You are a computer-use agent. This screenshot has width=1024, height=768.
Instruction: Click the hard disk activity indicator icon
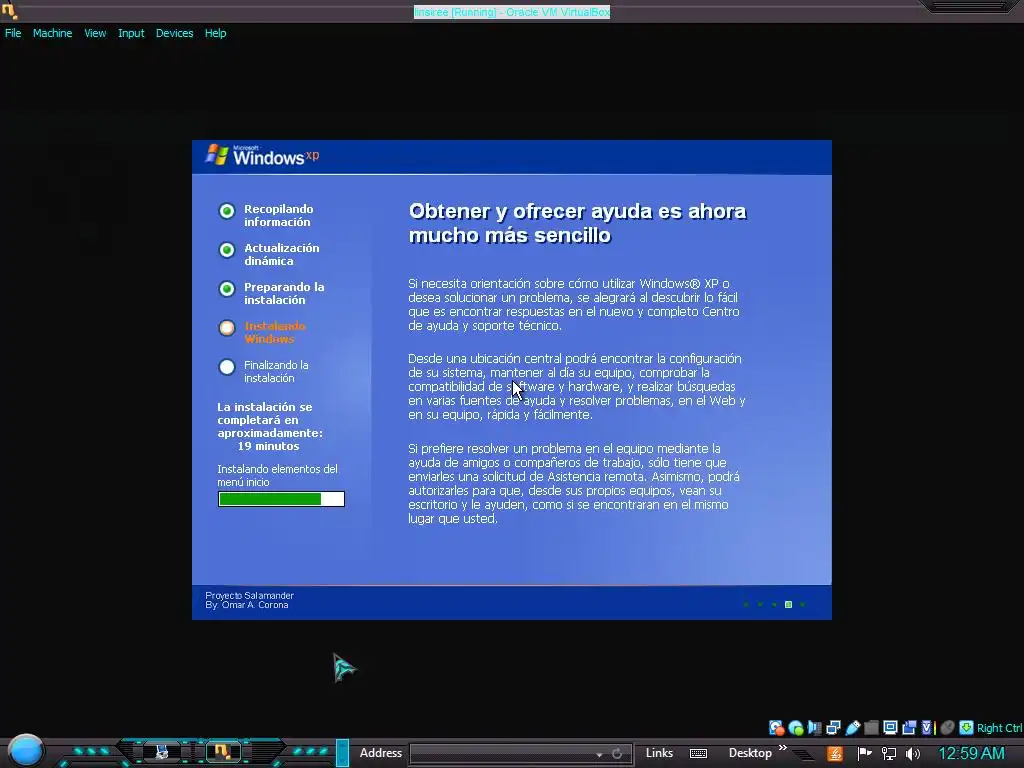tap(776, 728)
